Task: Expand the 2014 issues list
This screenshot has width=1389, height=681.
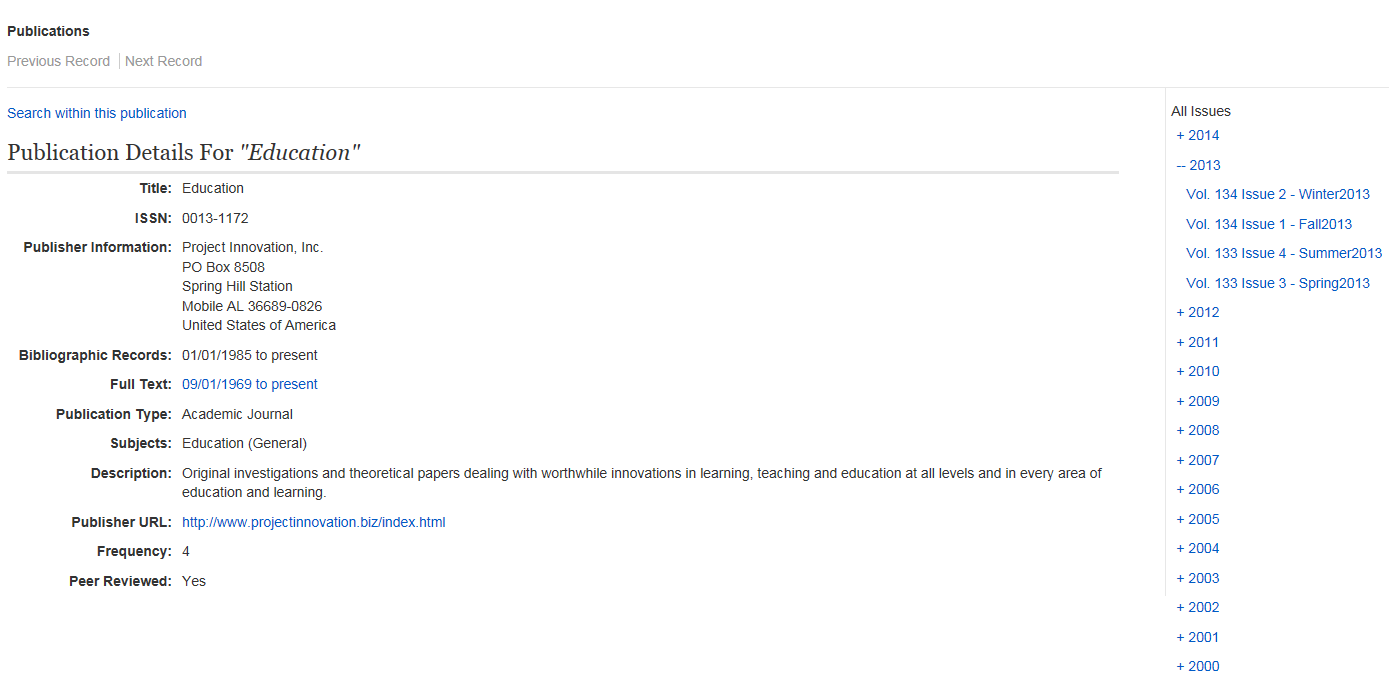Action: point(1198,136)
